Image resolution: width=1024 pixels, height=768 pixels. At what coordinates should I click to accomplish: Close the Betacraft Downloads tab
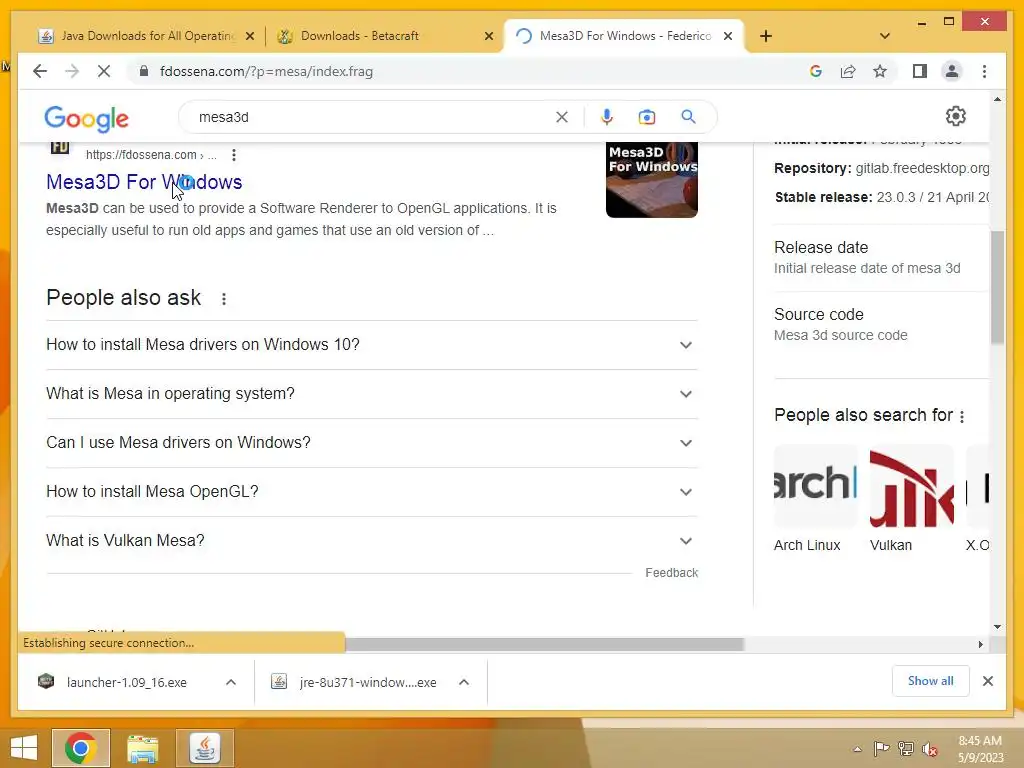click(488, 36)
